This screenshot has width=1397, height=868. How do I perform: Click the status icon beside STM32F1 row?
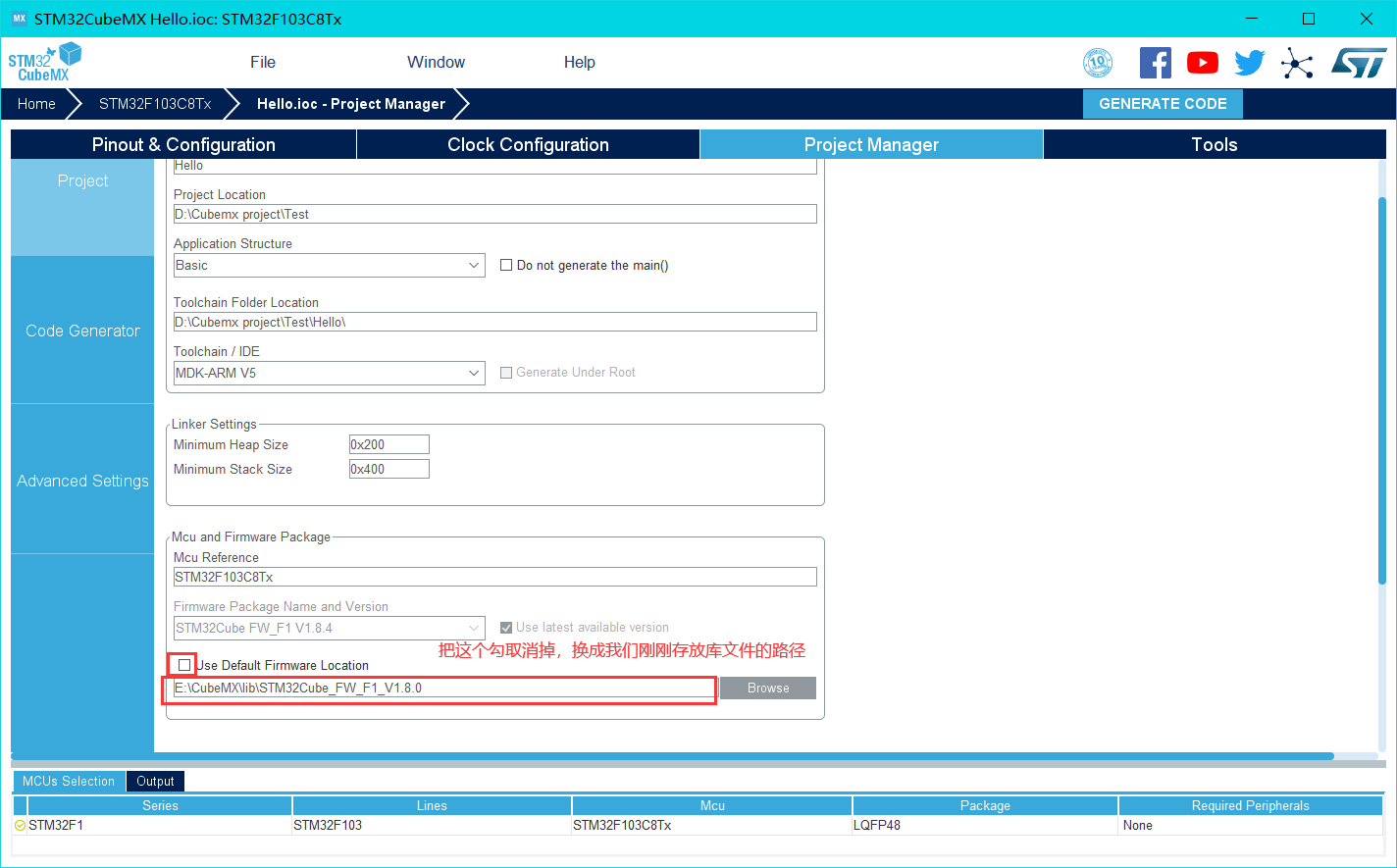click(20, 826)
